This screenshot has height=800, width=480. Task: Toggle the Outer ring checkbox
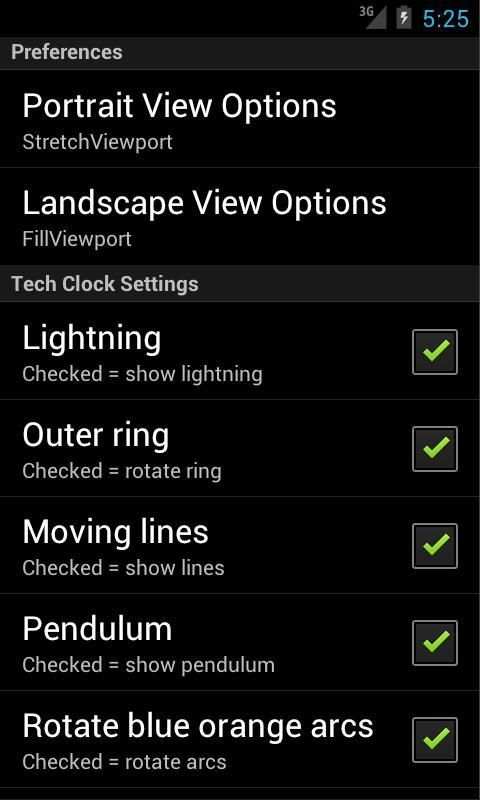[x=435, y=448]
